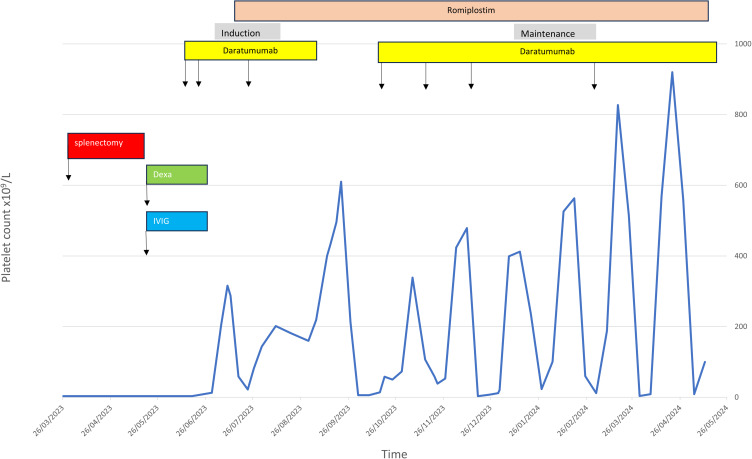Select the red splenectomy box
Screen dimensions: 752x459
click(105, 145)
